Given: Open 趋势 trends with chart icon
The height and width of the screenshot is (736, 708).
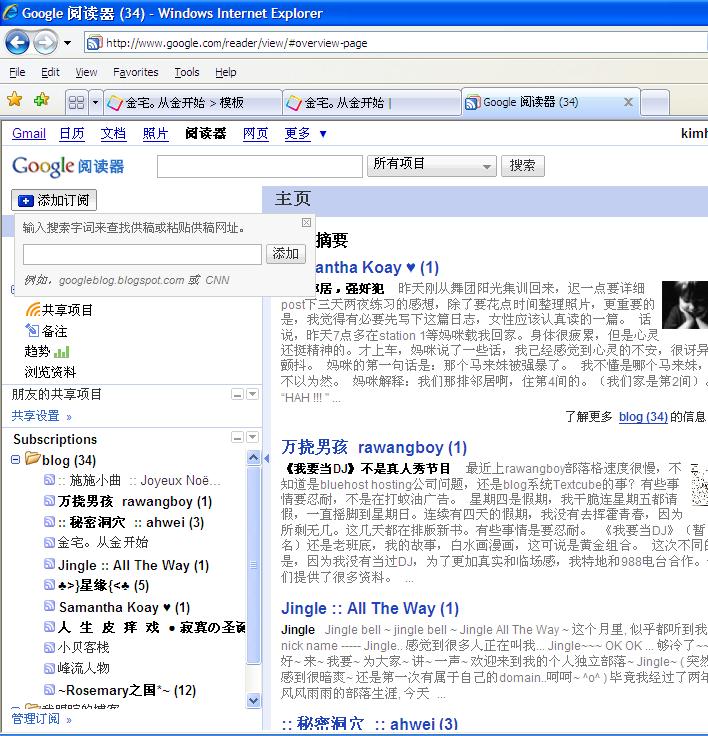Looking at the screenshot, I should 47,351.
